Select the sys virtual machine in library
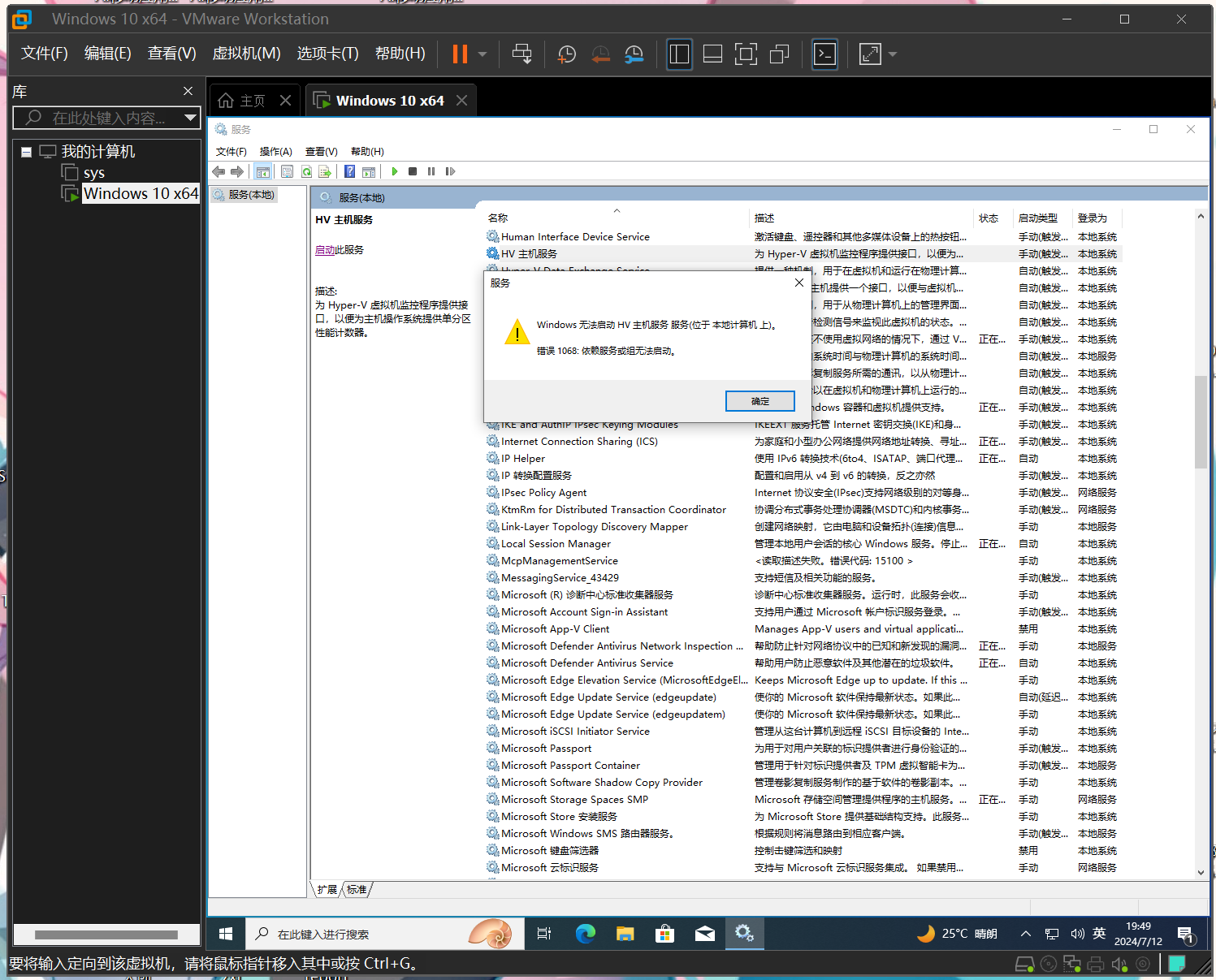The image size is (1216, 980). (93, 173)
